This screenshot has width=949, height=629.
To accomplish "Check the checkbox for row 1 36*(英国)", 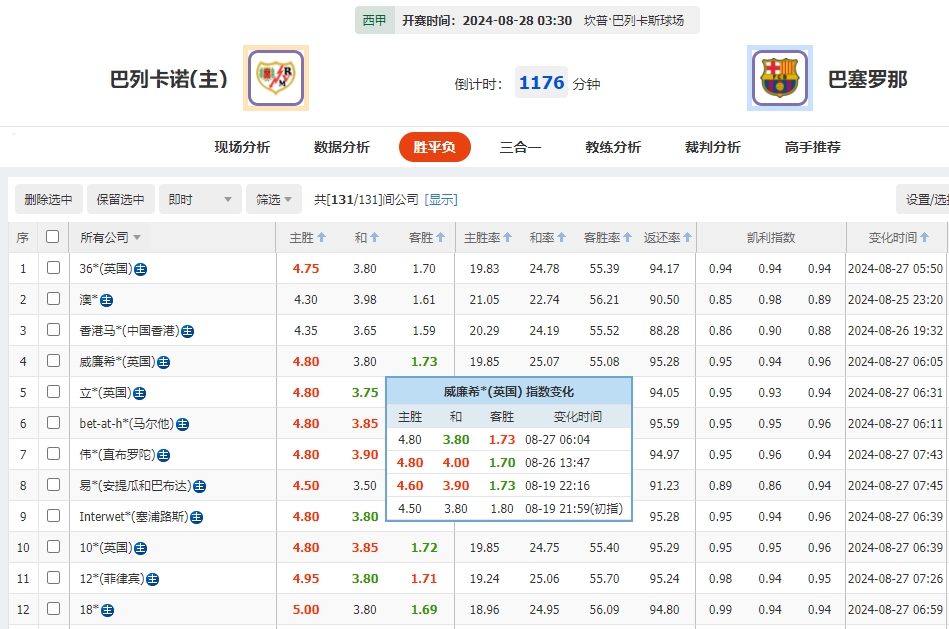I will [54, 269].
